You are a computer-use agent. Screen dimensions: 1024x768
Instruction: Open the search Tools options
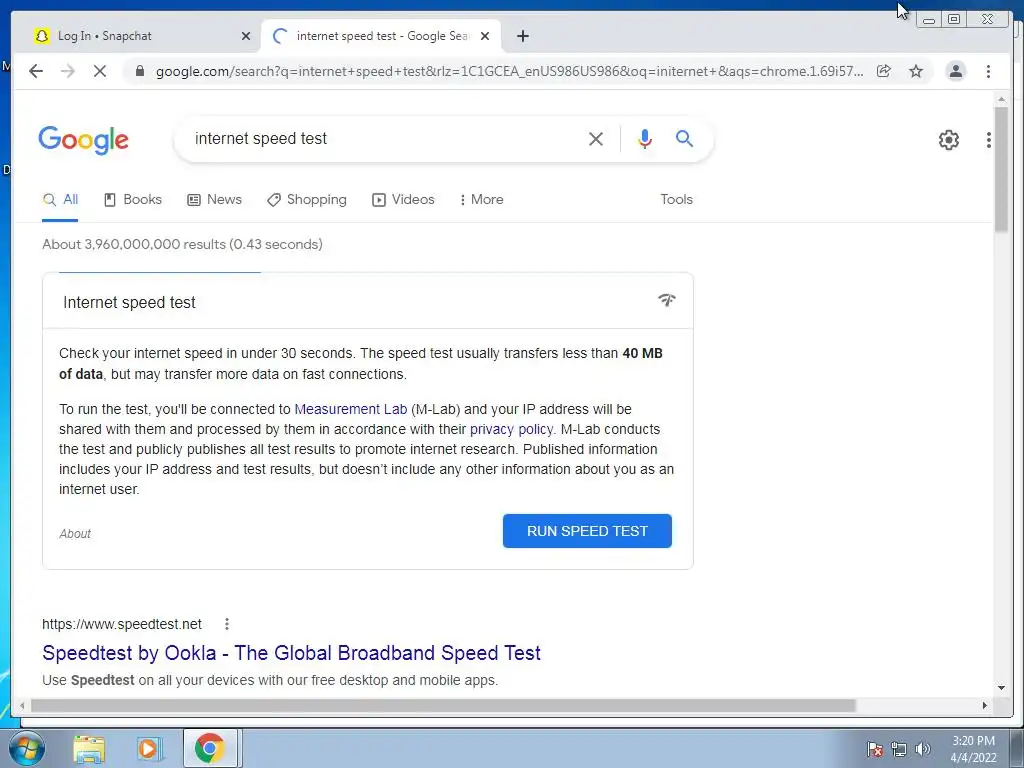(x=676, y=200)
